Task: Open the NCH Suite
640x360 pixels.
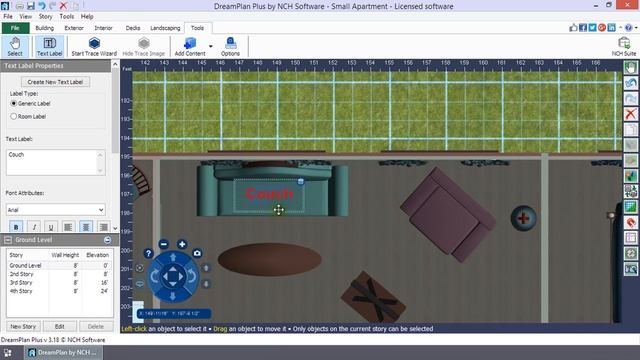Action: (x=624, y=47)
